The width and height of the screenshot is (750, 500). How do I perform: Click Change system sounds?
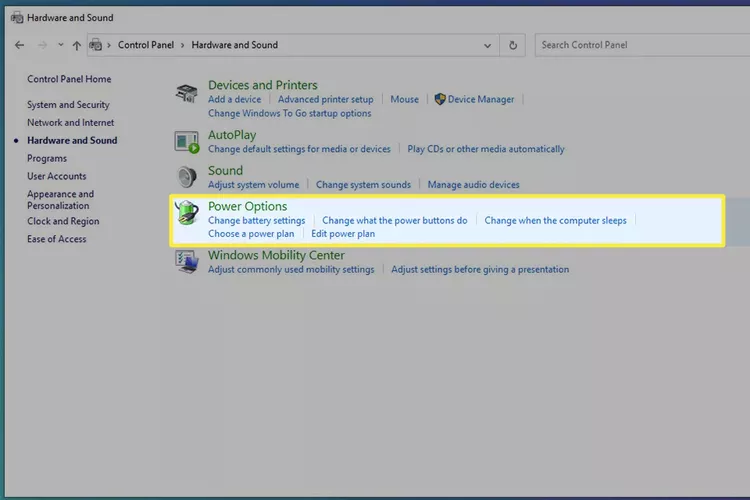tap(363, 185)
